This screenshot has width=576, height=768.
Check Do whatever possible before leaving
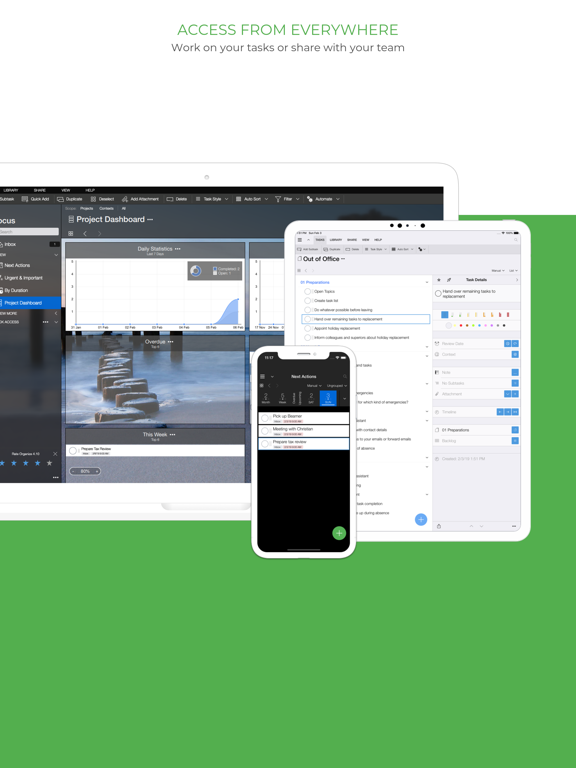point(308,310)
